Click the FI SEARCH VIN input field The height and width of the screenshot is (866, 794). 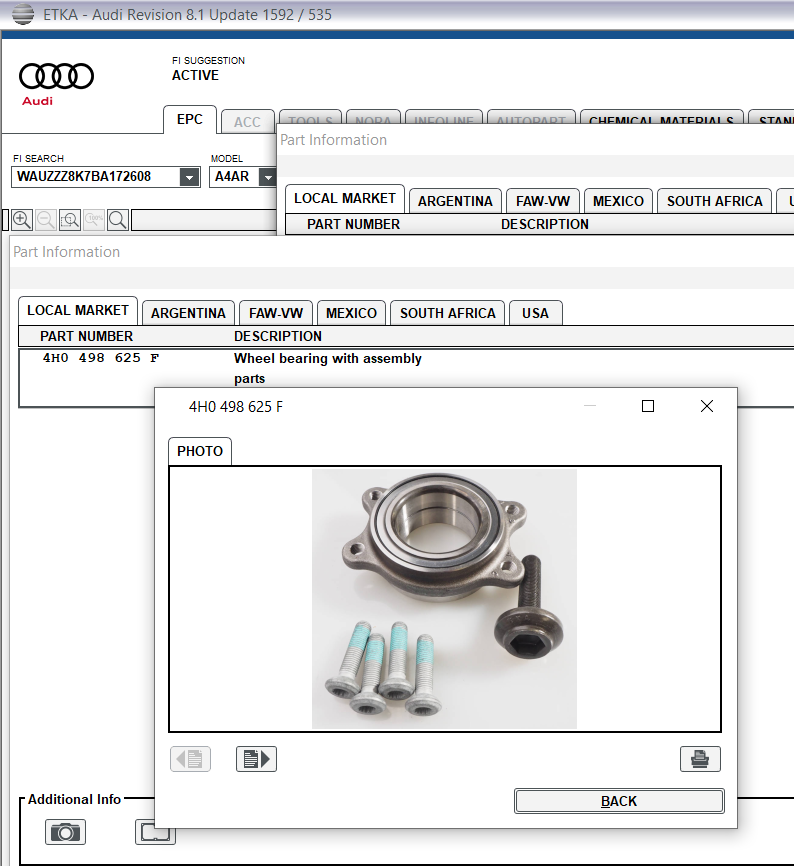tap(96, 177)
